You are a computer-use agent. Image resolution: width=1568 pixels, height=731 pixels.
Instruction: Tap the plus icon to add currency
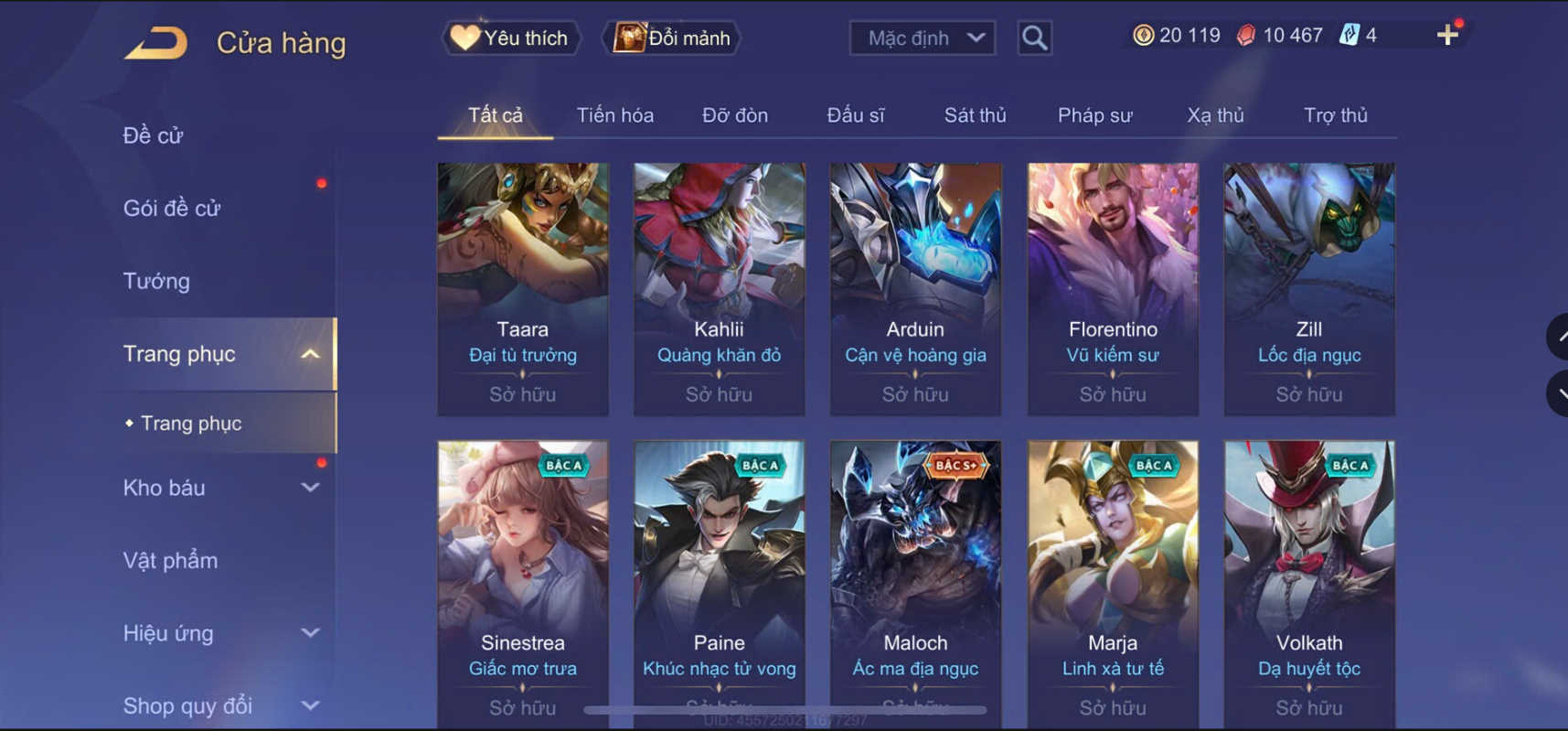coord(1447,36)
